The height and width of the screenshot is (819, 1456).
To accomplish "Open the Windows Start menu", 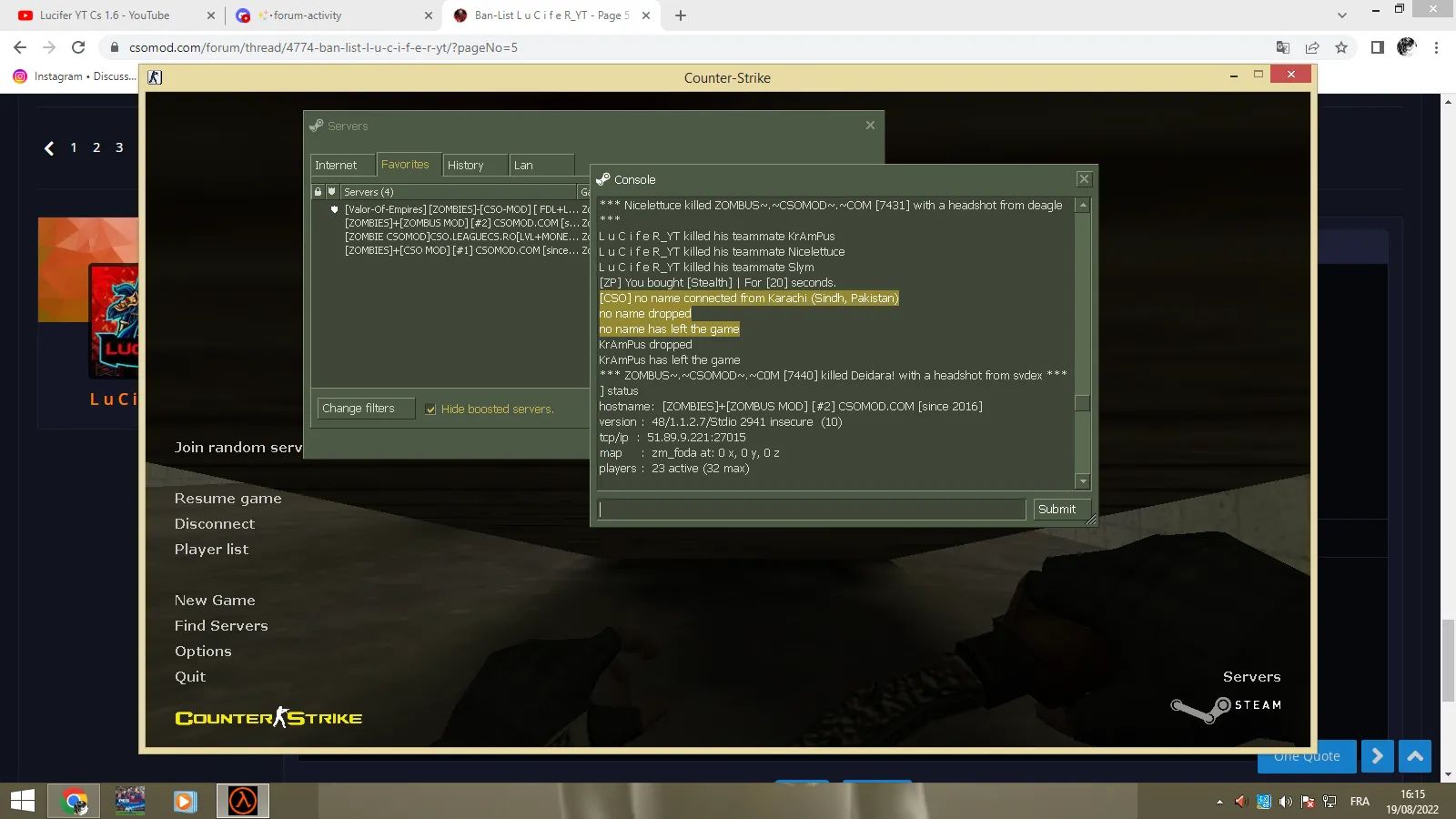I will pos(23,801).
